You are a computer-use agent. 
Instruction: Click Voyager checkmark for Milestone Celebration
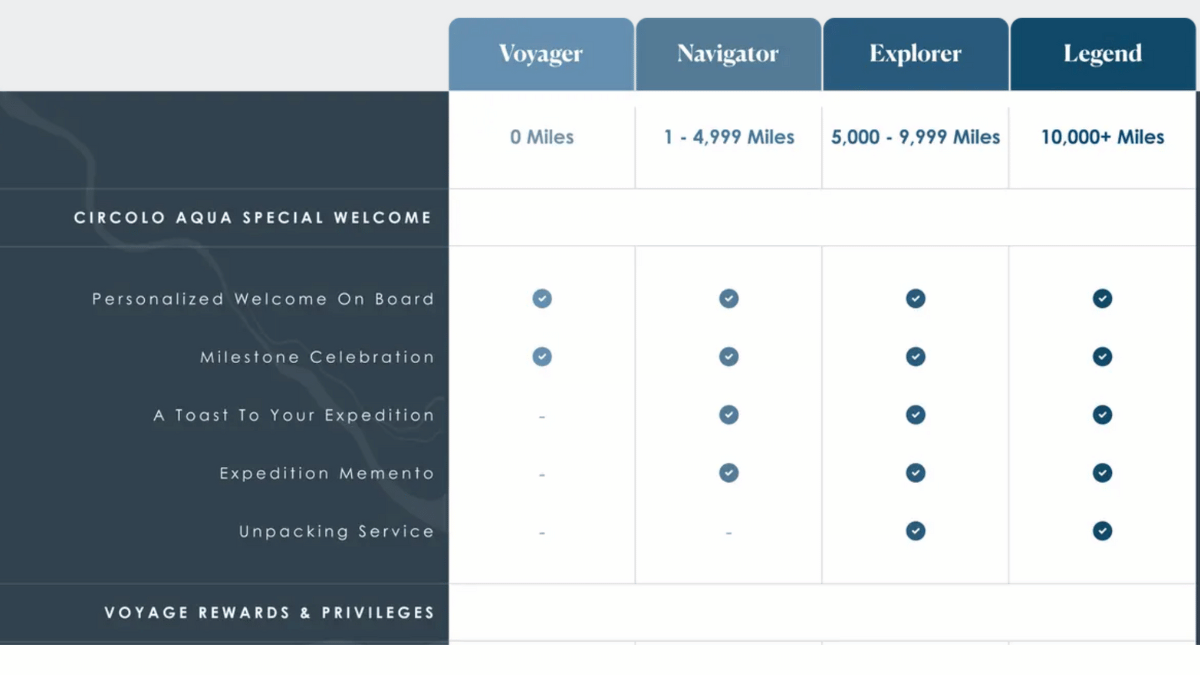point(542,356)
